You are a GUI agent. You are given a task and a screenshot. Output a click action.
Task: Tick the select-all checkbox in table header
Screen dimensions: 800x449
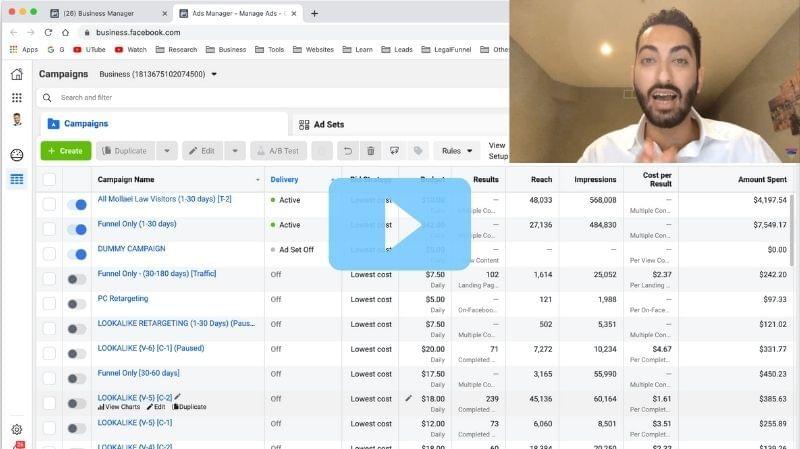[x=49, y=180]
